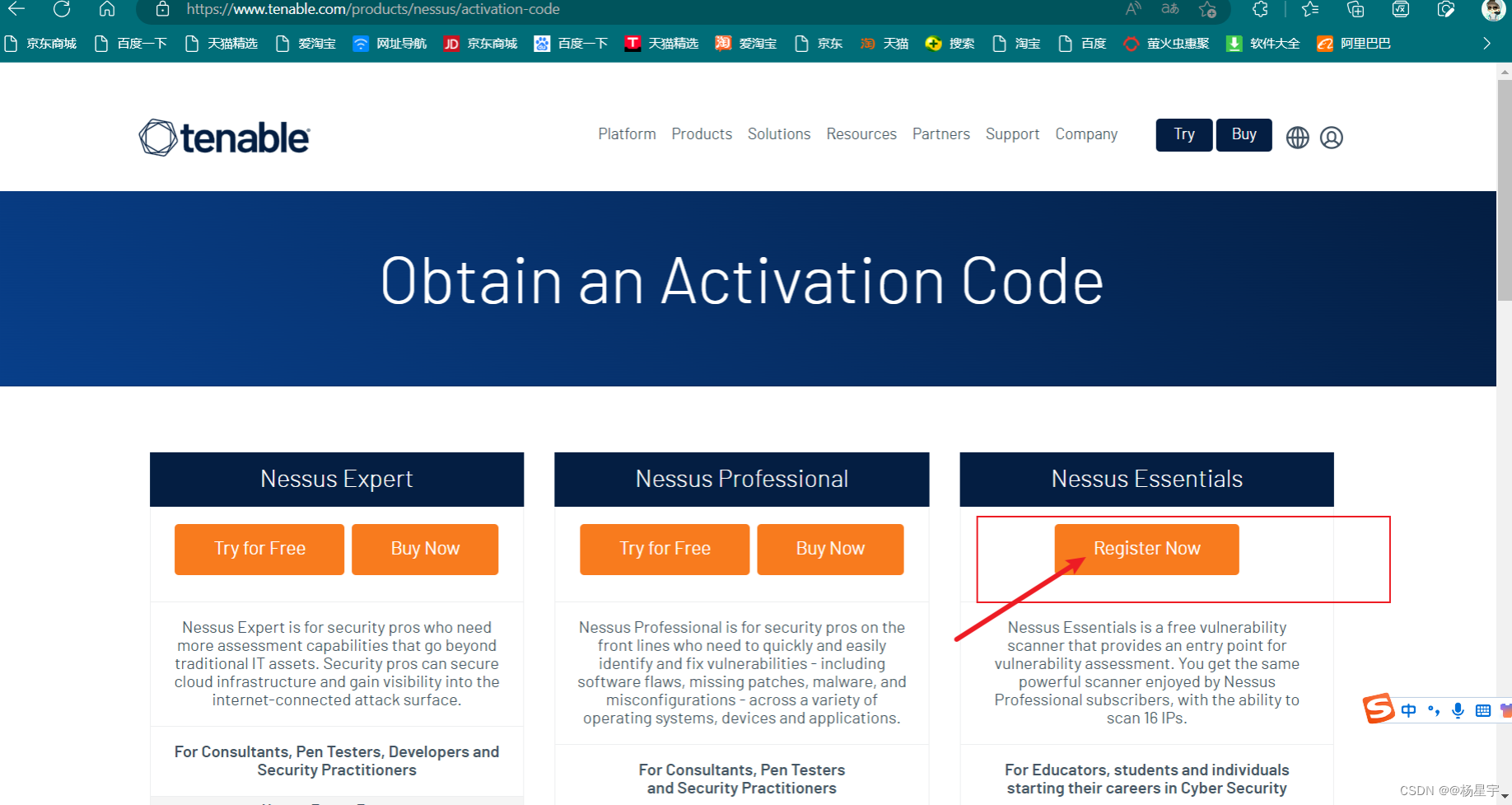Open the 淘宝 bookmark
The height and width of the screenshot is (805, 1512).
click(x=1016, y=44)
